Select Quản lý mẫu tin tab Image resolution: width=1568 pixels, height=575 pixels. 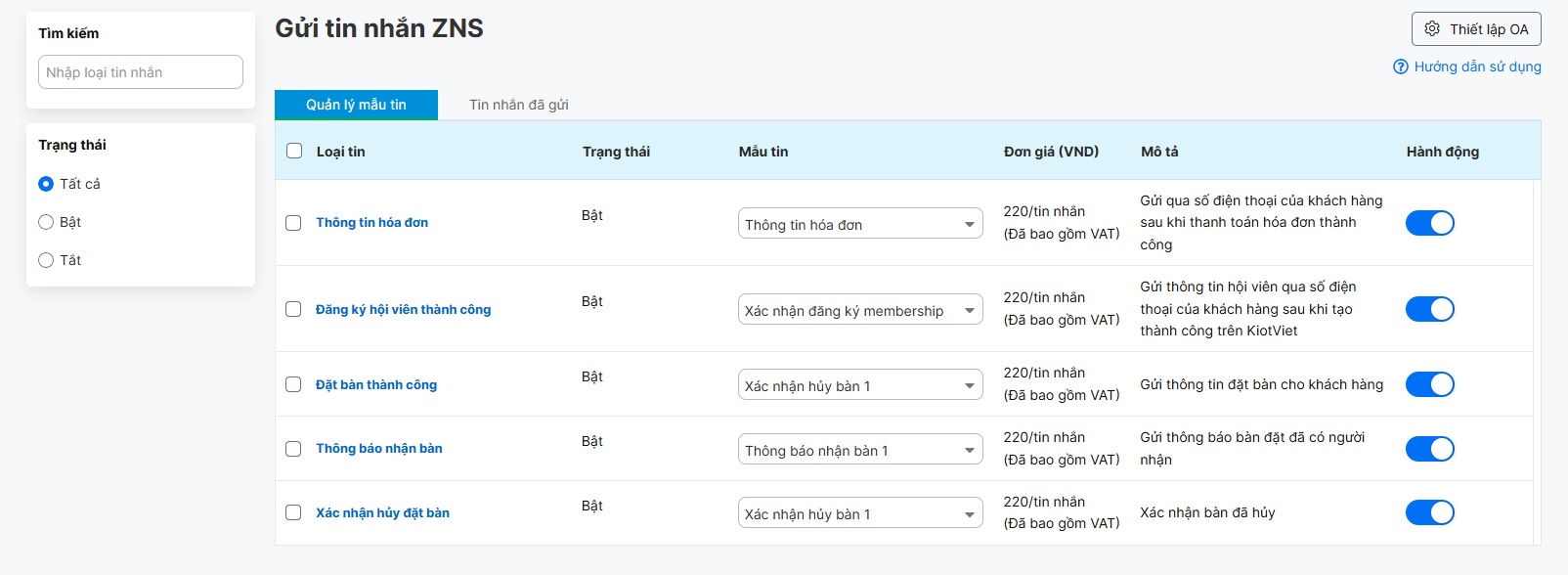click(x=356, y=105)
